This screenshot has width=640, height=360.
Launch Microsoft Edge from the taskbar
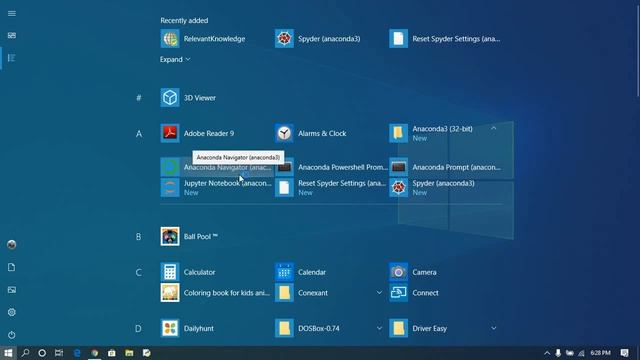click(x=77, y=353)
